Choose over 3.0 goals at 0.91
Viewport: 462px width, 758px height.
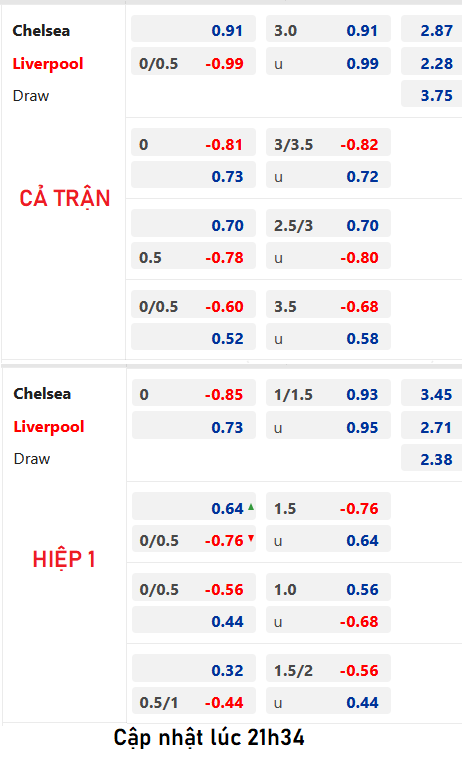pos(328,30)
